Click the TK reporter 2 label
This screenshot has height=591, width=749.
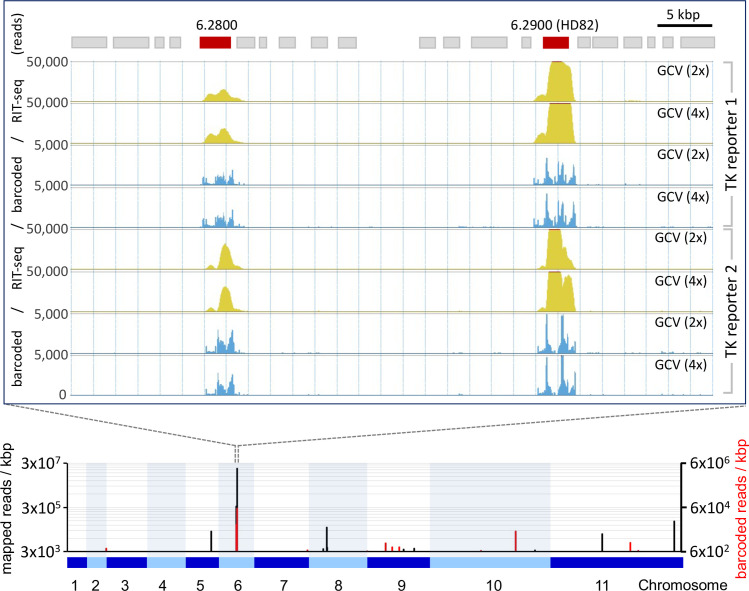point(732,312)
